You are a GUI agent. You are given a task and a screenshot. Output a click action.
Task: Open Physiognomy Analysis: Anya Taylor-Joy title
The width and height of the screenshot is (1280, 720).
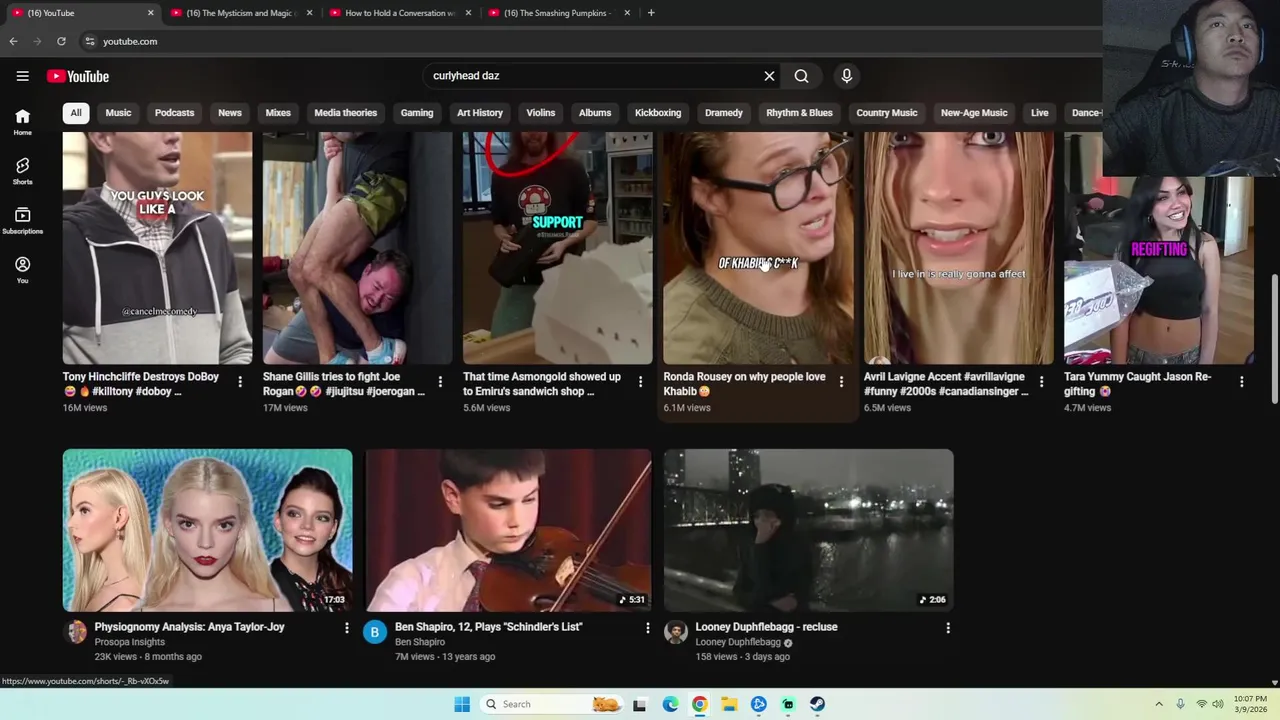[190, 627]
